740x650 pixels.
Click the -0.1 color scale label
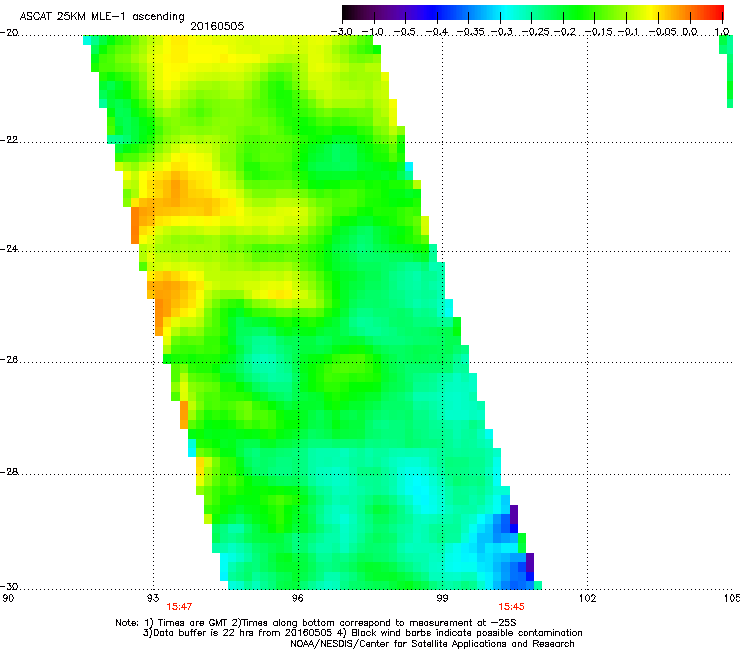(628, 32)
